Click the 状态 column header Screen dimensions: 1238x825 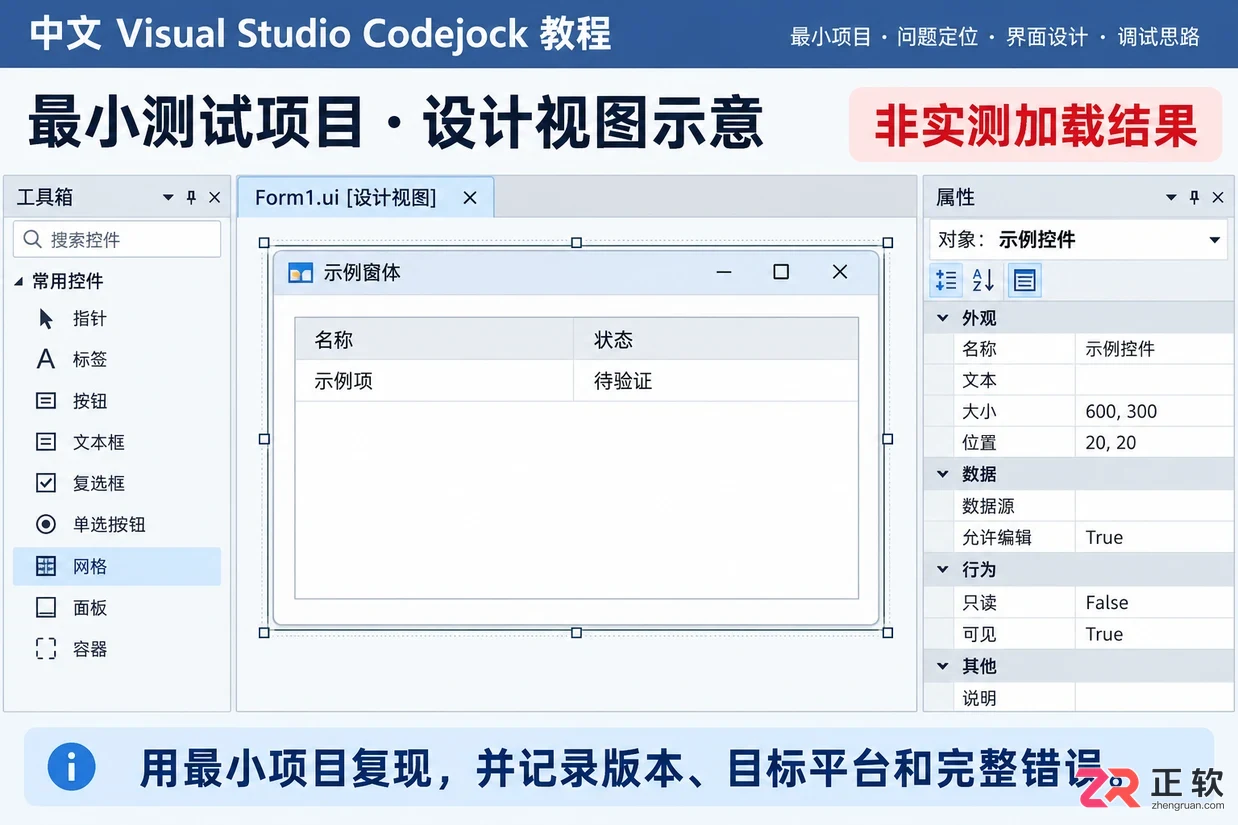(716, 340)
